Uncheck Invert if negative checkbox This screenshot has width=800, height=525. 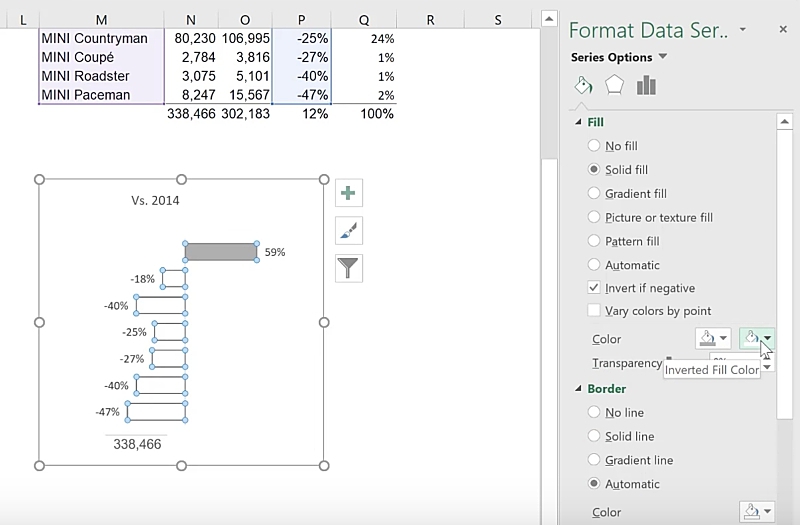pos(594,288)
